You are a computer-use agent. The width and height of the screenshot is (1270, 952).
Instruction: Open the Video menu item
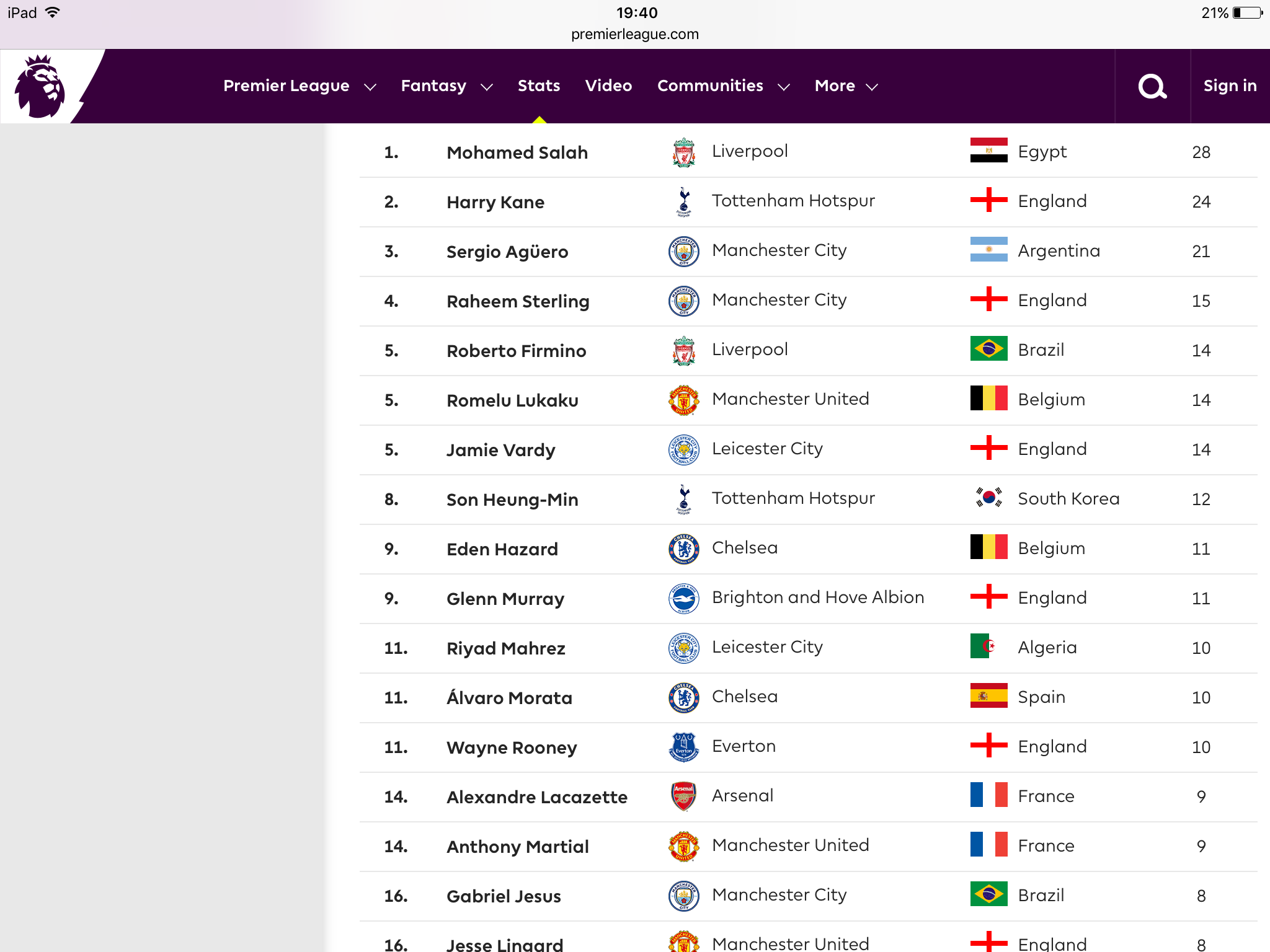pos(608,86)
